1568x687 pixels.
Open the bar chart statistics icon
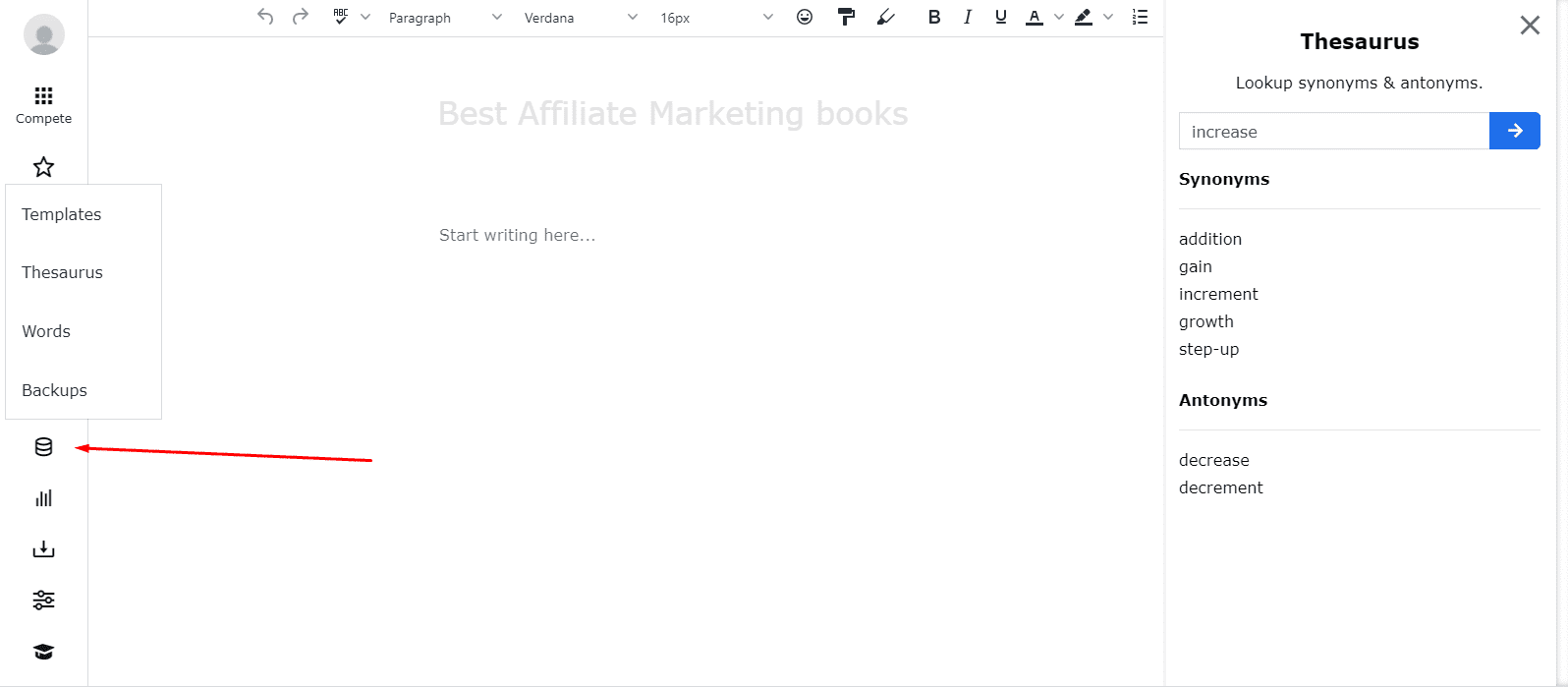tap(43, 498)
